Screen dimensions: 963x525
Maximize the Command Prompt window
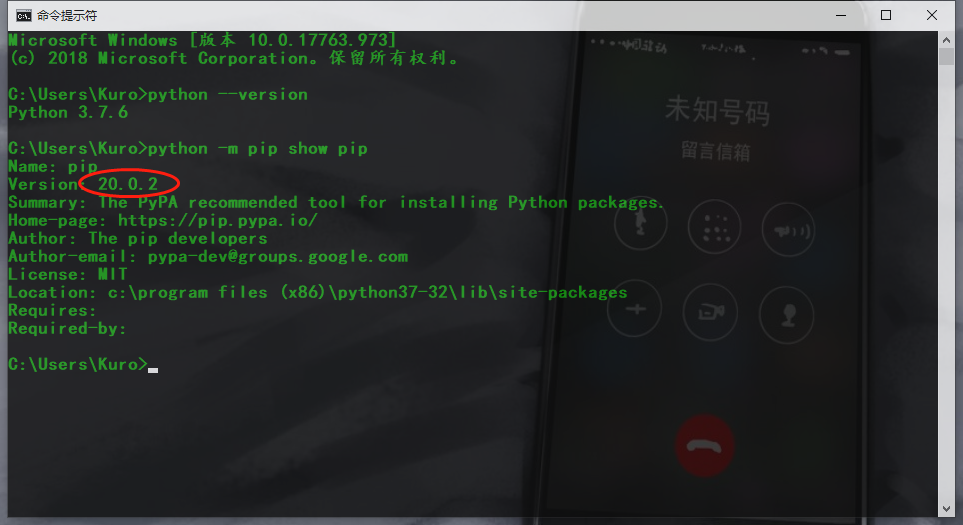pyautogui.click(x=886, y=15)
